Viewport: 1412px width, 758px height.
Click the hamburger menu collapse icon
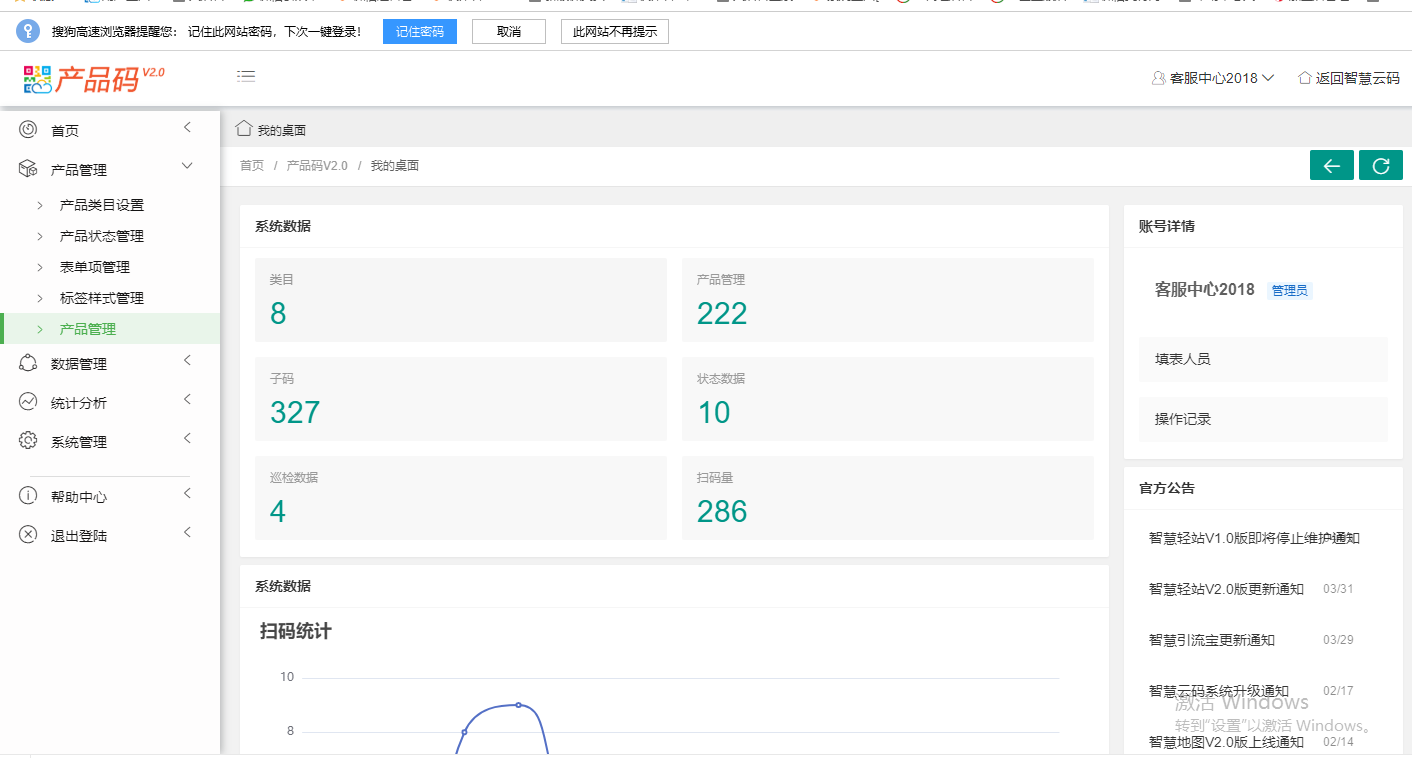click(245, 76)
